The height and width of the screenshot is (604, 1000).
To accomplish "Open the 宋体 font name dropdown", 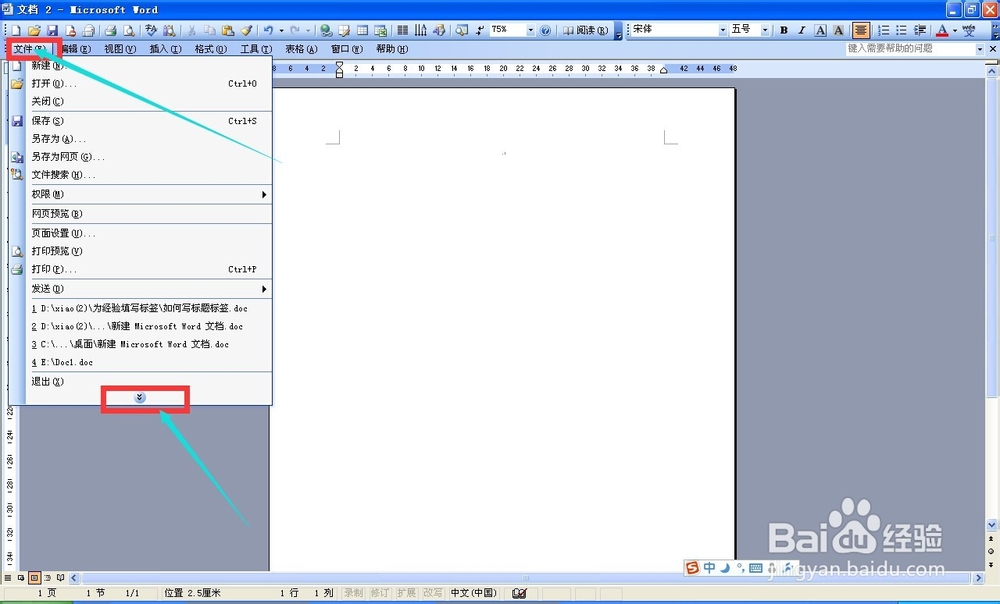I will point(723,30).
